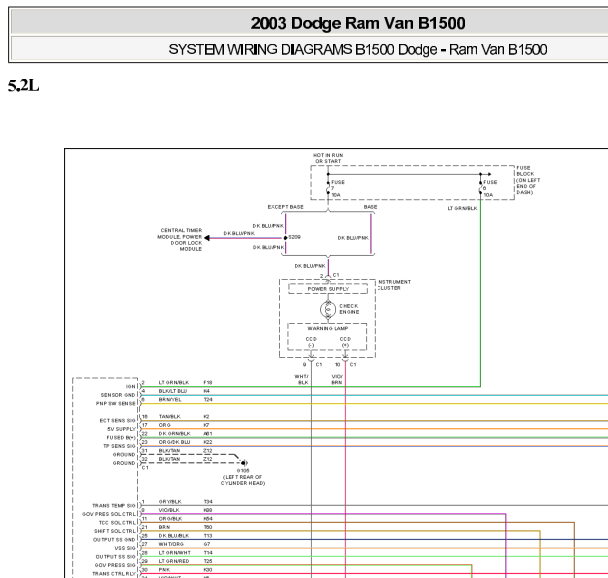
Task: Click the 'SYSTEM WIRING DIAGRAMS B1500' subtitle line
Action: 358,50
